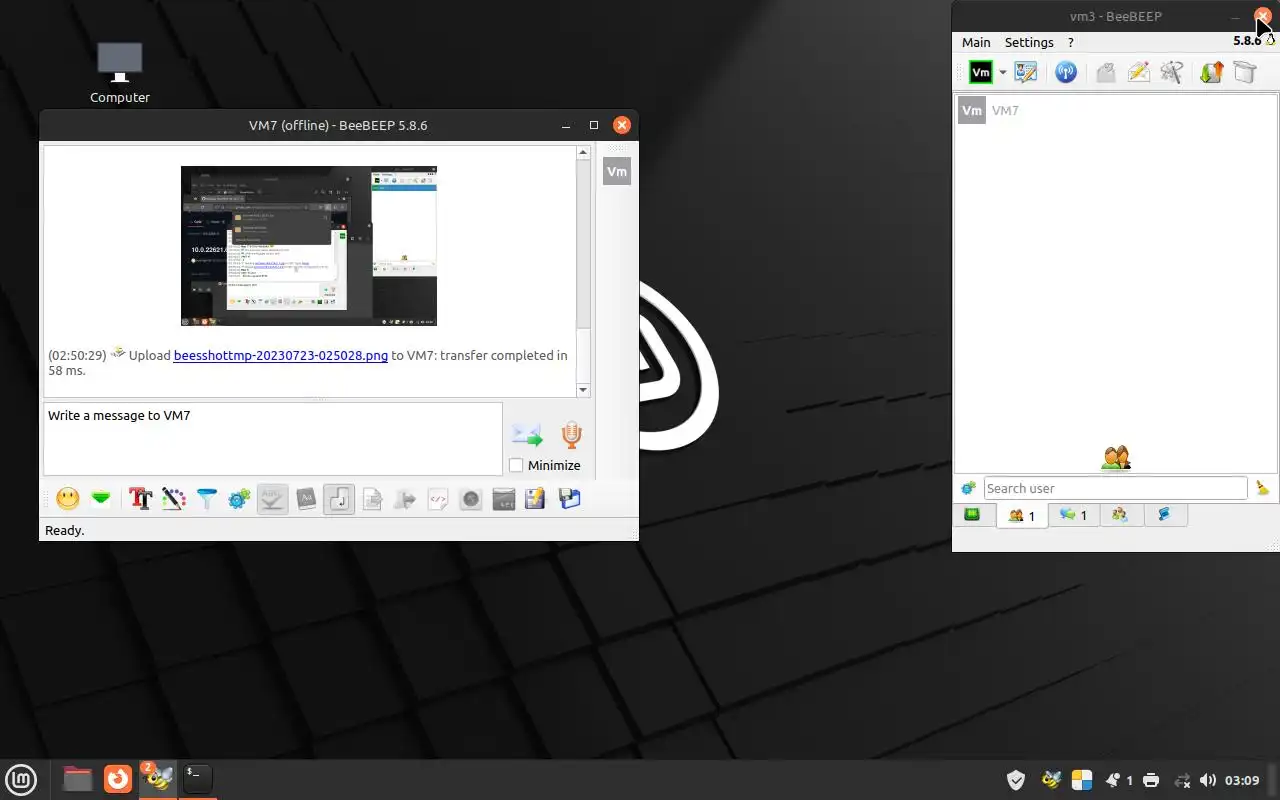The width and height of the screenshot is (1280, 800).
Task: Record a voice message with microphone
Action: coord(571,435)
